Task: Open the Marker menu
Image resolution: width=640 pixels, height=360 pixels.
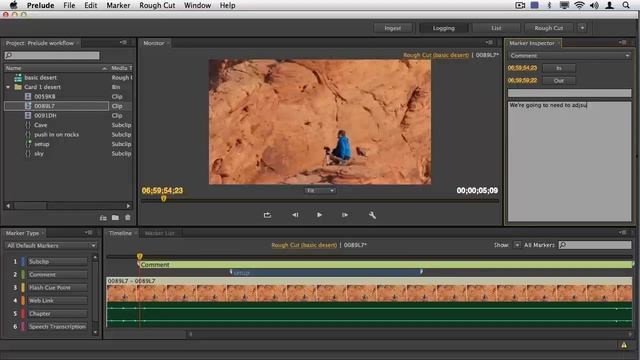Action: click(x=118, y=5)
